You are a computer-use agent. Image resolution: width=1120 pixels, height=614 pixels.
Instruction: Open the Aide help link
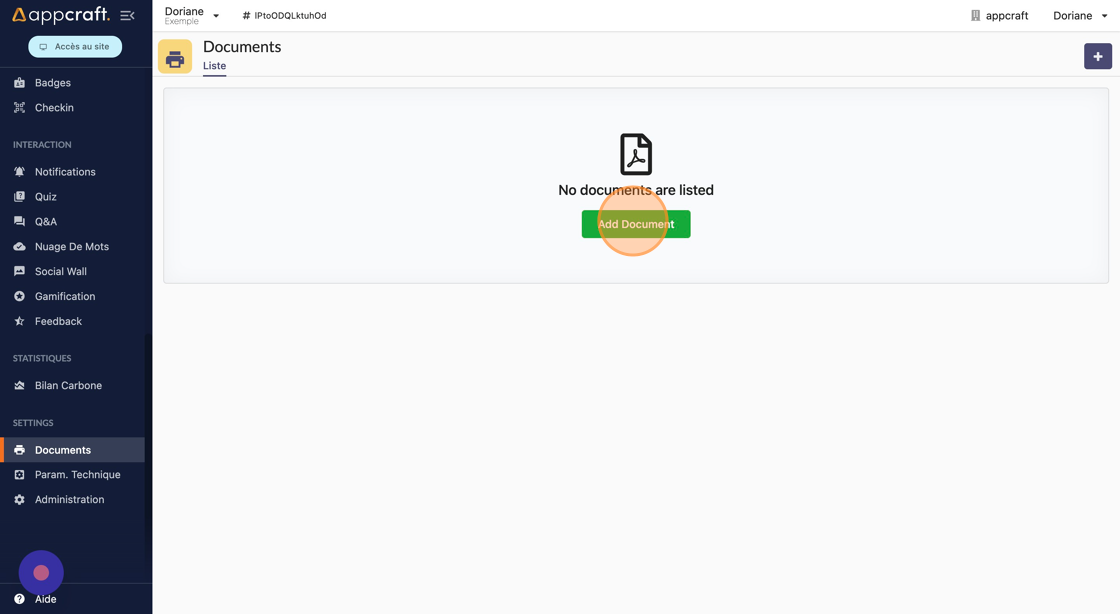click(x=45, y=599)
